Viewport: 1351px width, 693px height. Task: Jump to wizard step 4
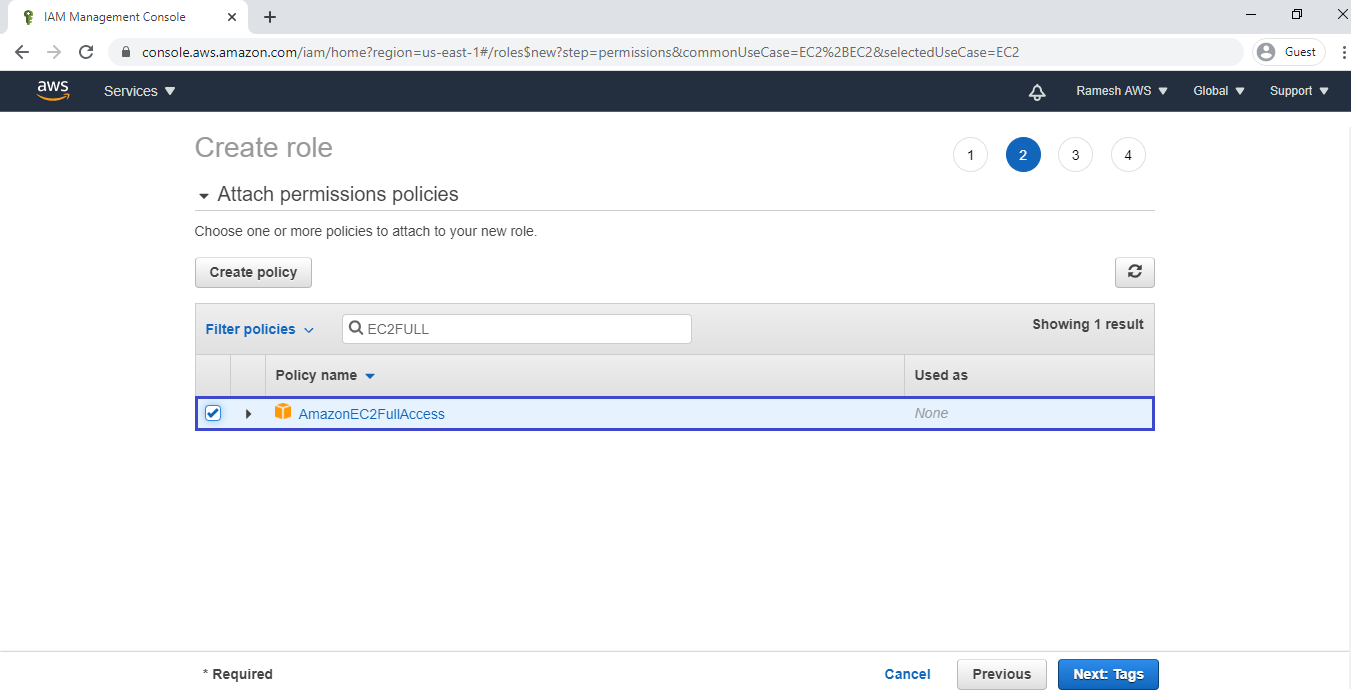pos(1128,155)
